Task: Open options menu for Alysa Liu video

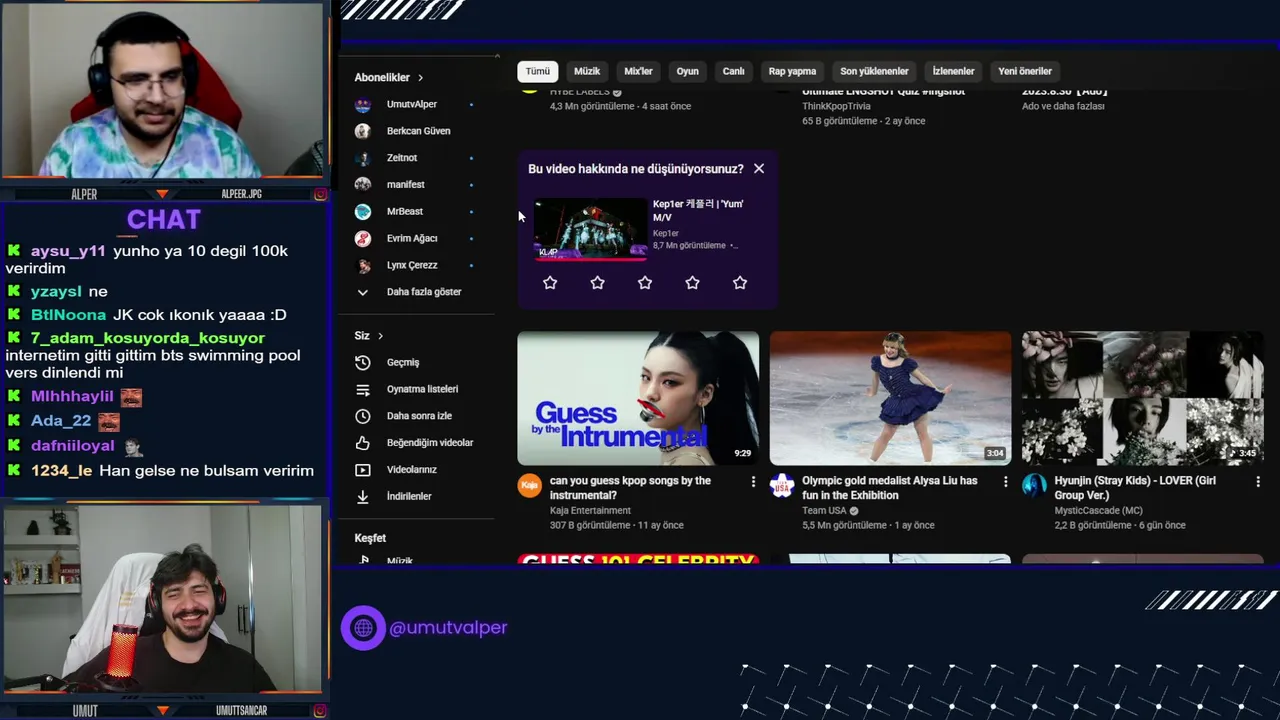Action: coord(1005,482)
